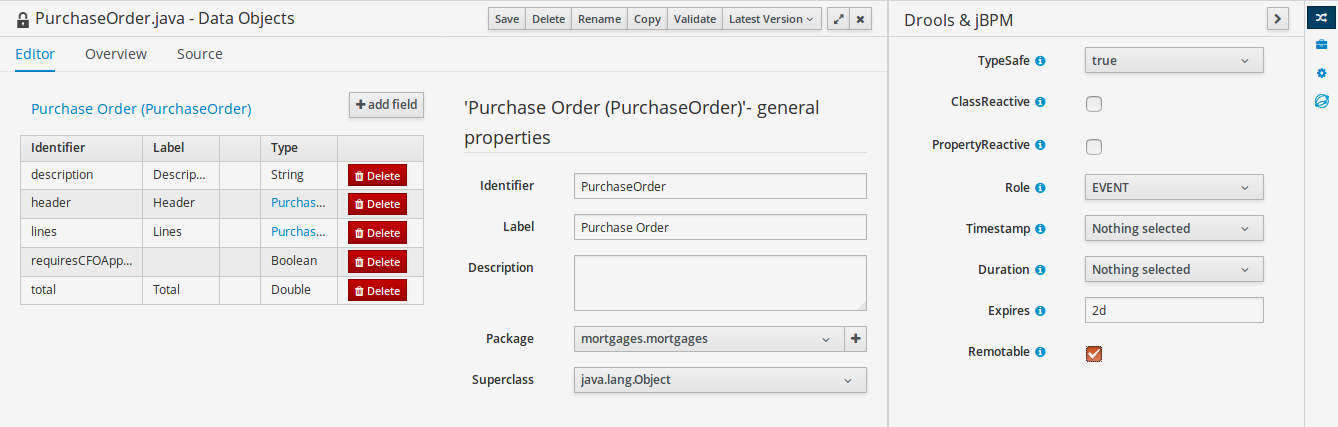This screenshot has width=1338, height=427.
Task: Switch to the Overview tab
Action: click(116, 54)
